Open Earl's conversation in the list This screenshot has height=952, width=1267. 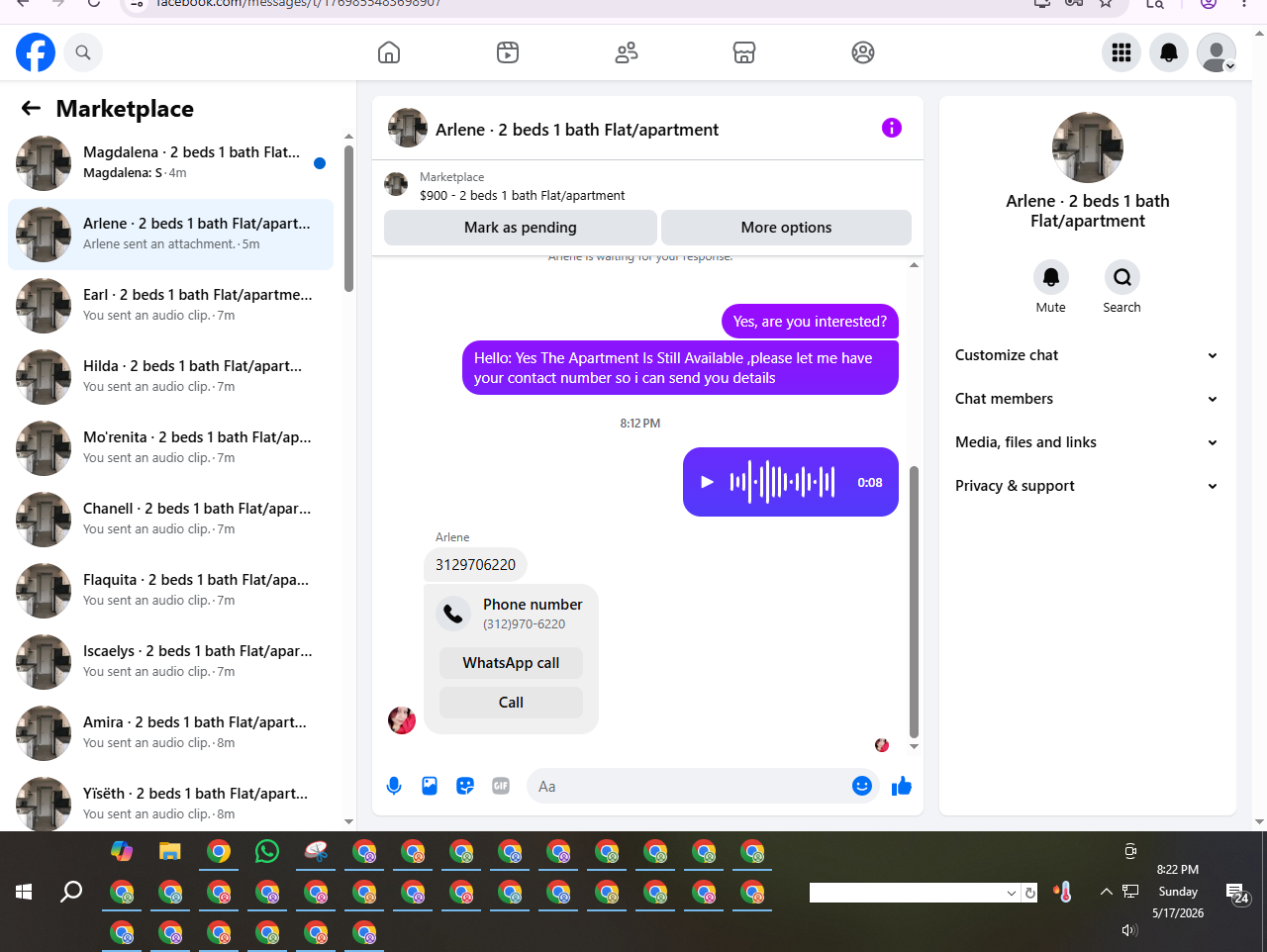pyautogui.click(x=170, y=306)
